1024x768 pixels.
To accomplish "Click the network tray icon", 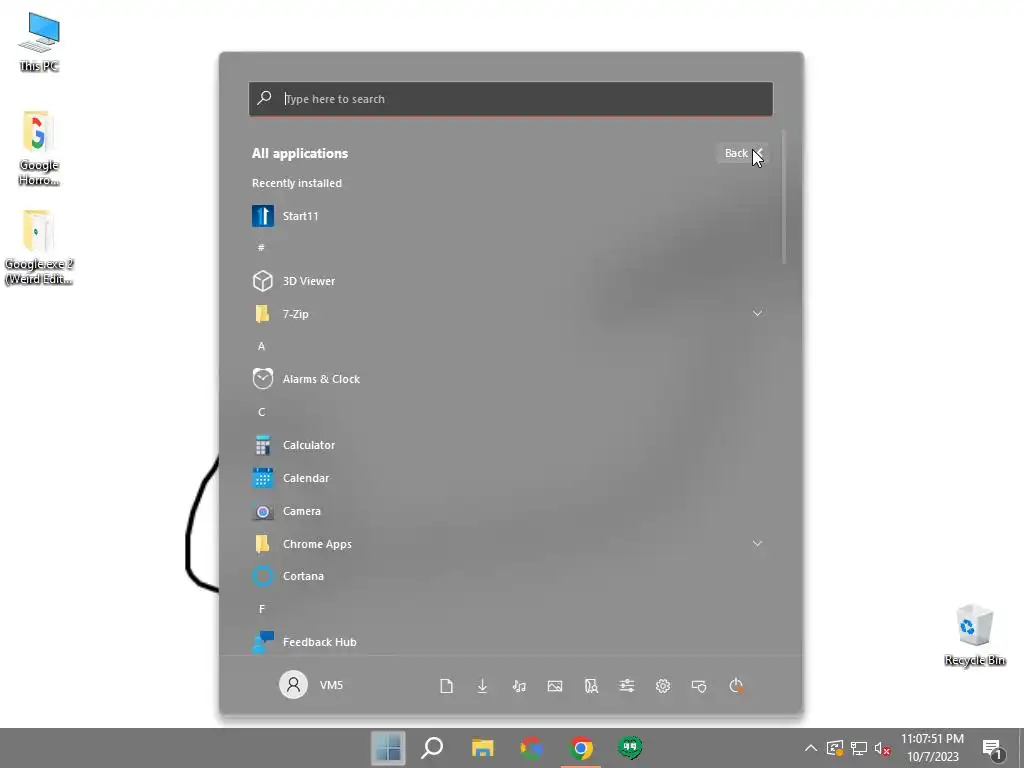I will click(x=859, y=748).
